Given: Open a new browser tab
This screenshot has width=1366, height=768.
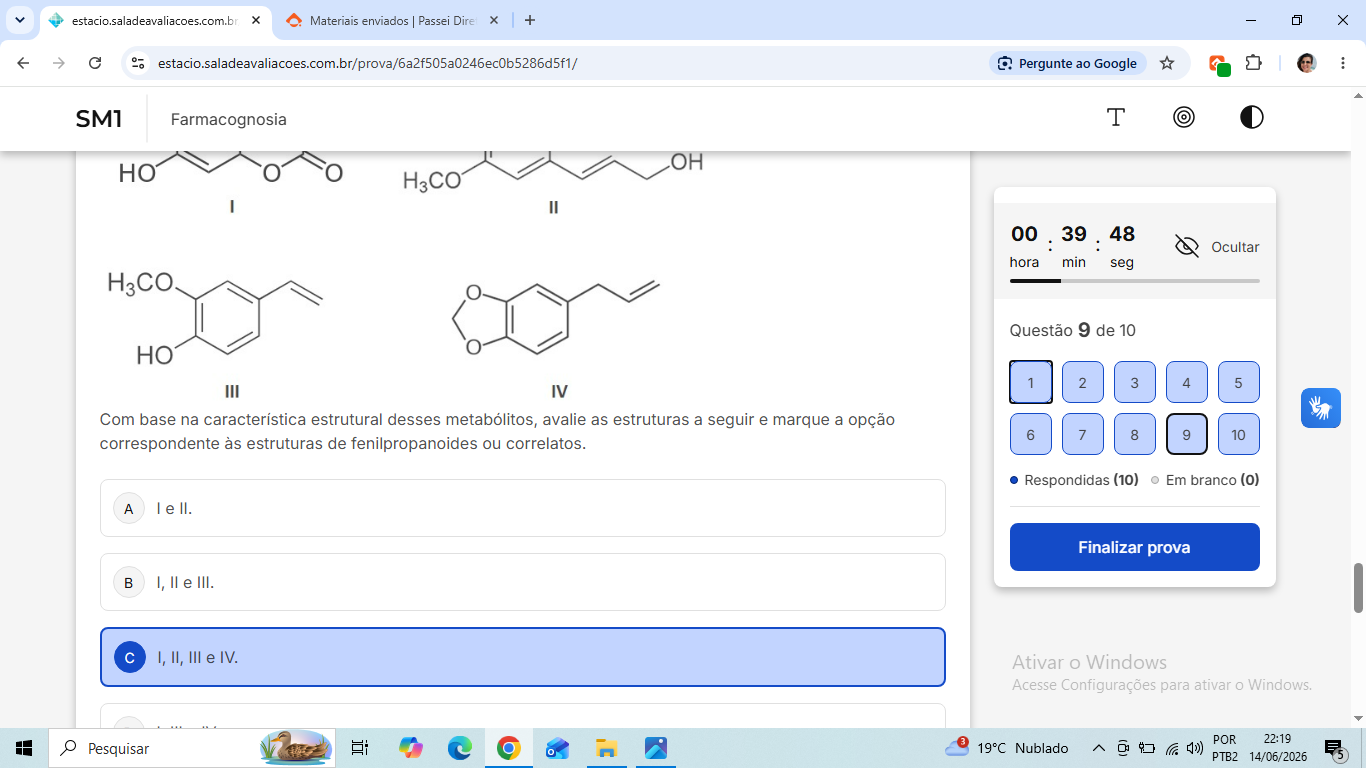Looking at the screenshot, I should tap(530, 20).
